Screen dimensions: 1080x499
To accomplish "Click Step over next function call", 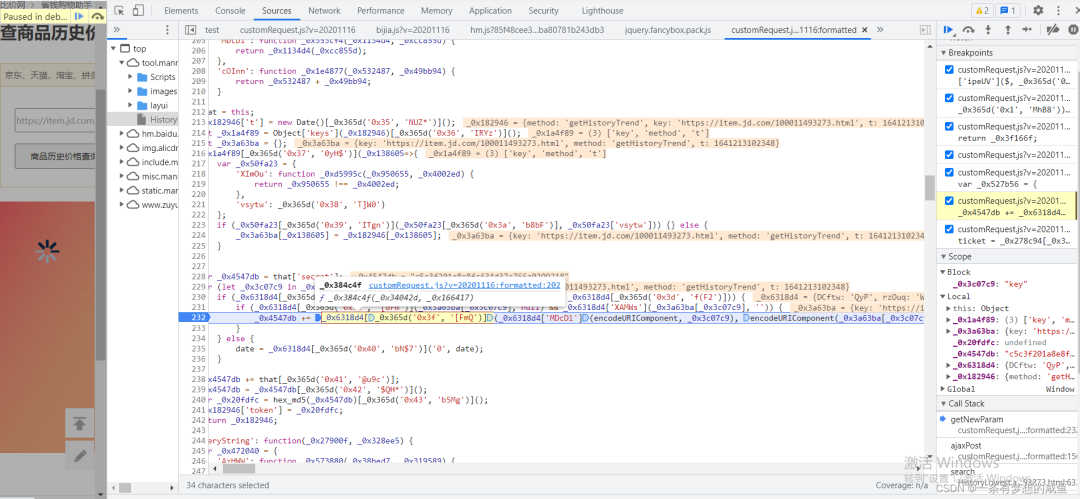I will [x=968, y=31].
